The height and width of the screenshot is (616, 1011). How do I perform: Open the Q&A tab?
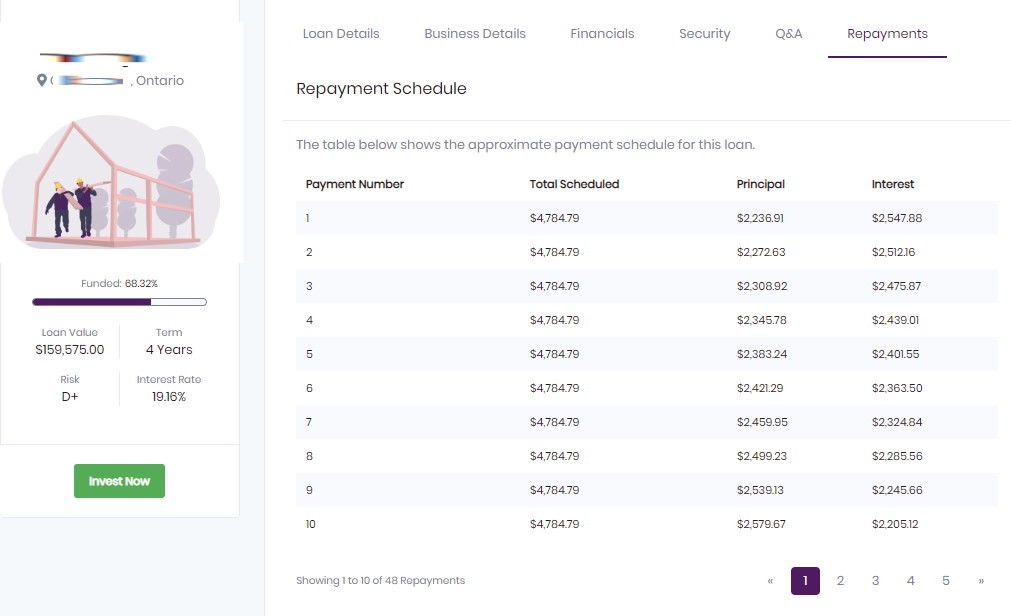789,34
